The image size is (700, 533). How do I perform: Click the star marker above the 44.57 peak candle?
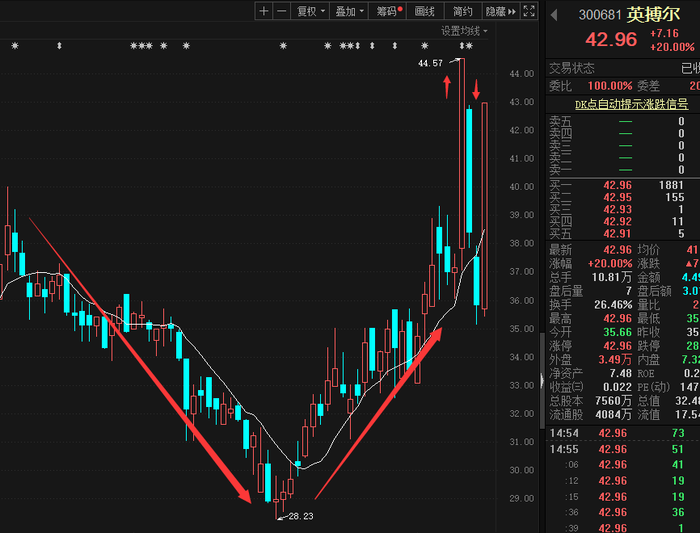coord(469,46)
